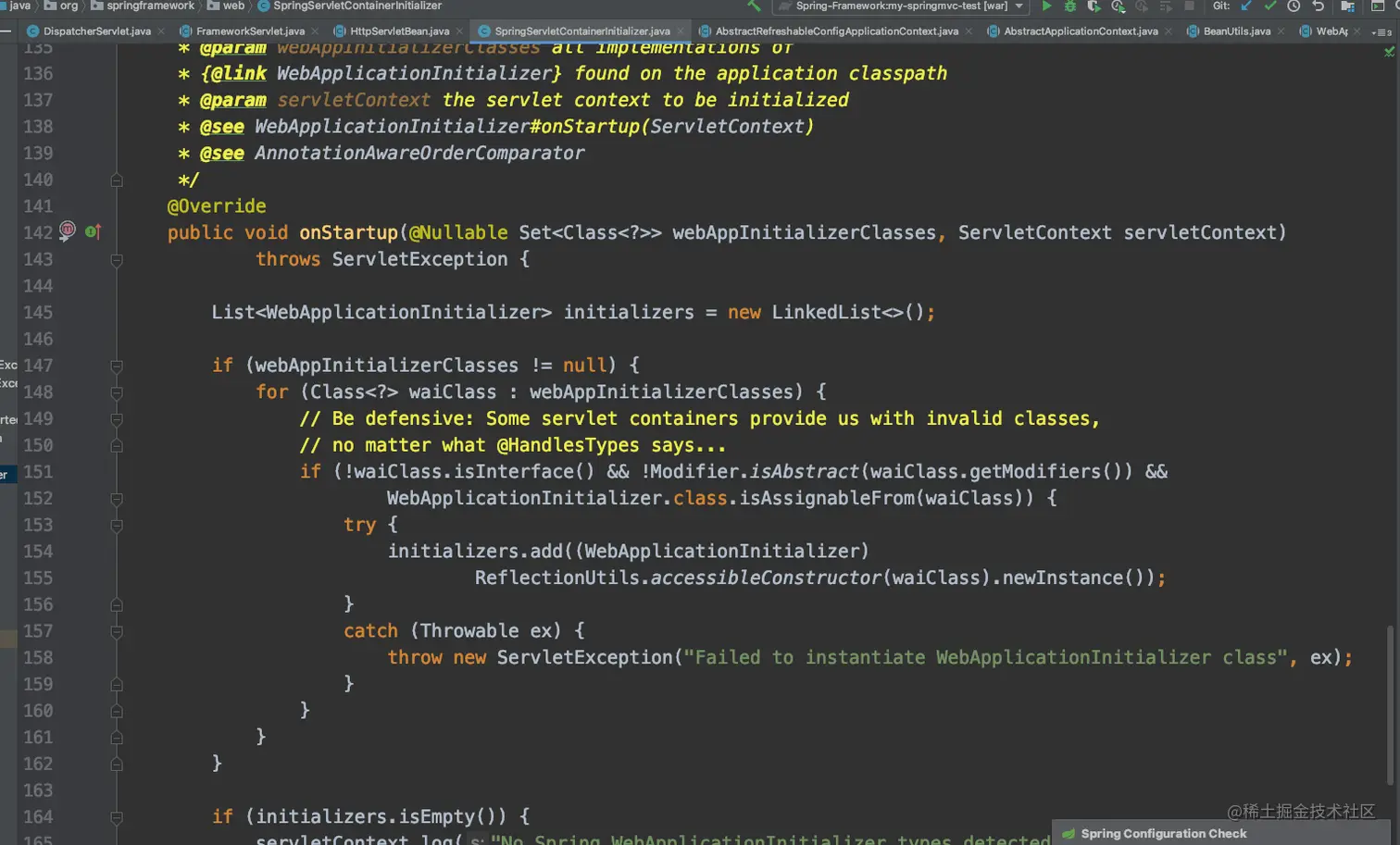The image size is (1400, 845).
Task: Launch the profiler run icon
Action: (x=1118, y=6)
